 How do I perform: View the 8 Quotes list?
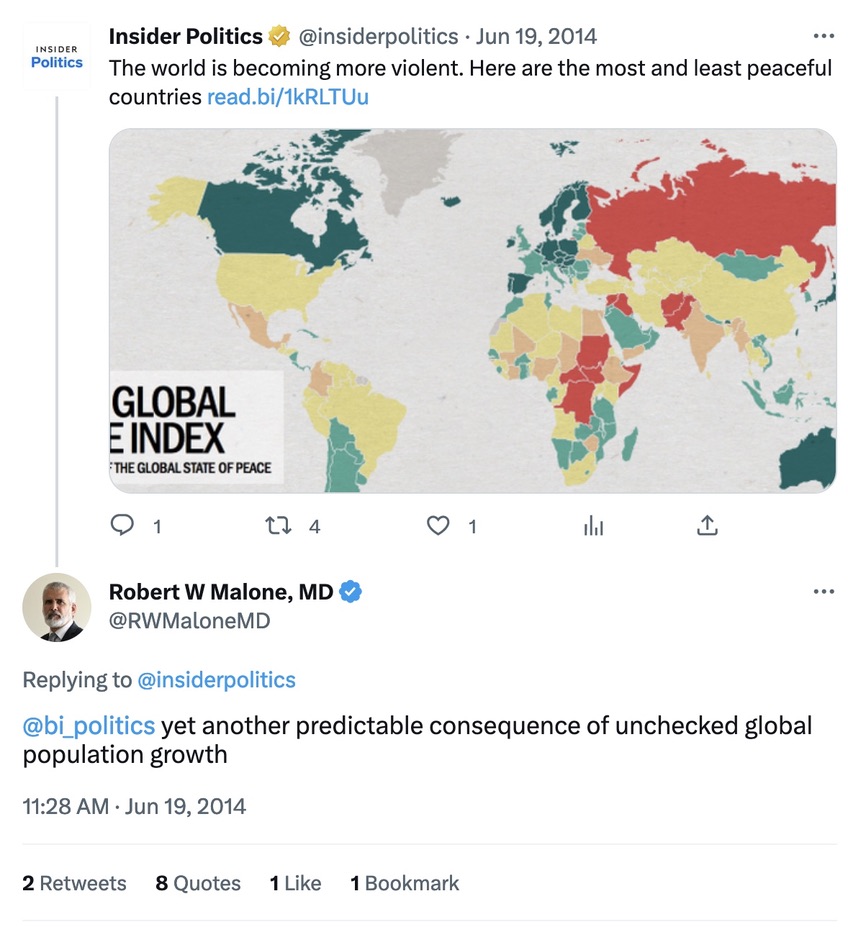198,883
